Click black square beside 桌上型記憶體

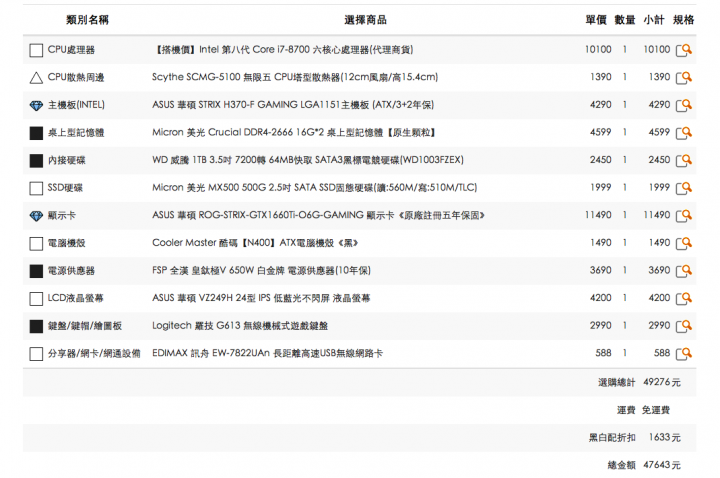(36, 133)
